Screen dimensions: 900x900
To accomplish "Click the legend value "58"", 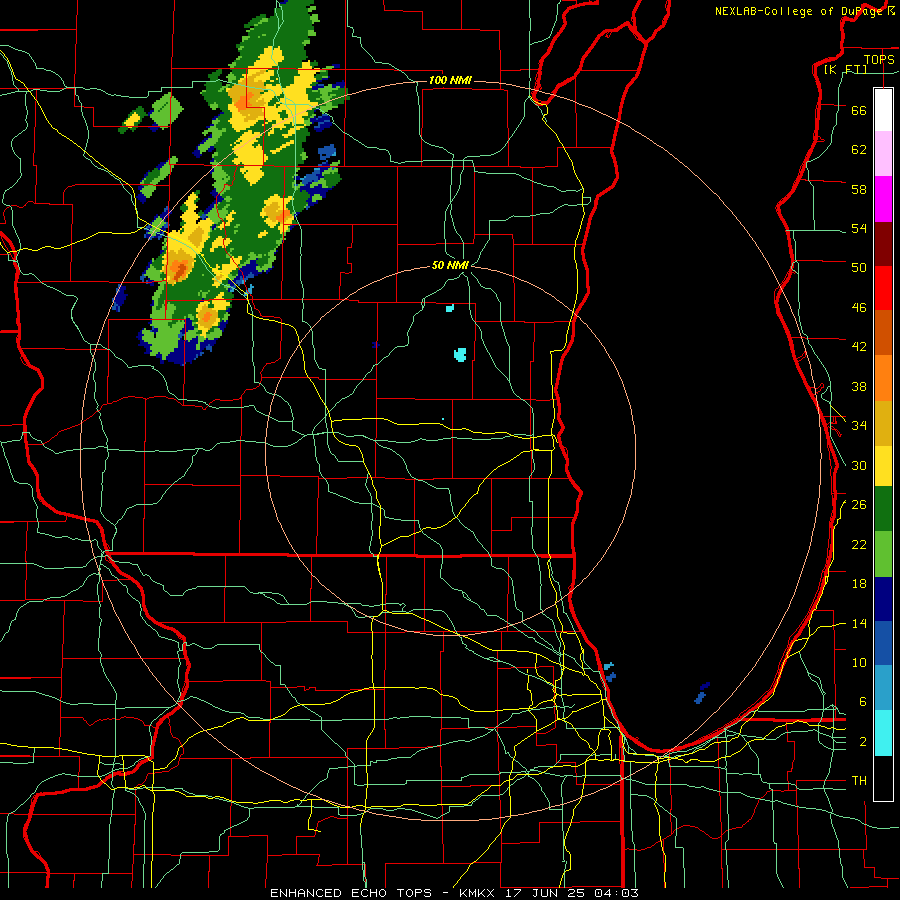I will tap(859, 189).
